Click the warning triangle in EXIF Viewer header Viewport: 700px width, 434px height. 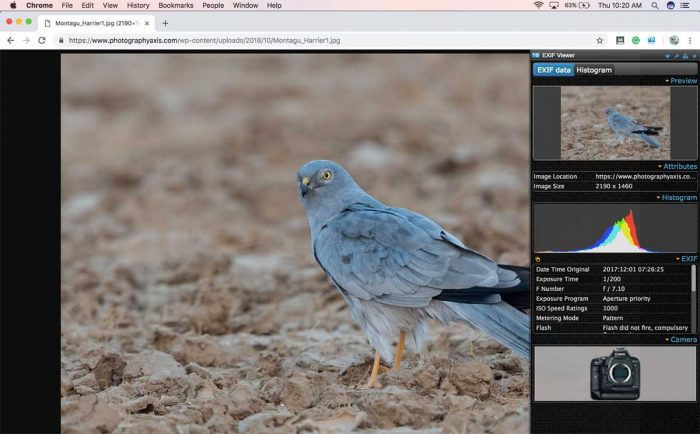click(685, 56)
